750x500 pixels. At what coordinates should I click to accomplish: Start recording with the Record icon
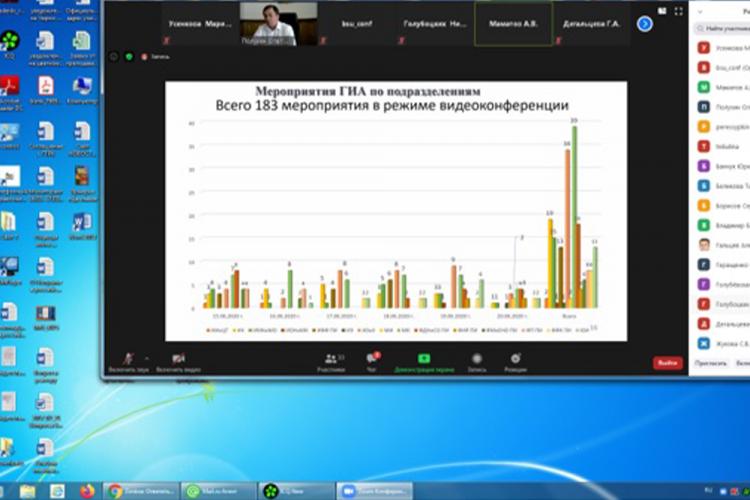click(476, 360)
